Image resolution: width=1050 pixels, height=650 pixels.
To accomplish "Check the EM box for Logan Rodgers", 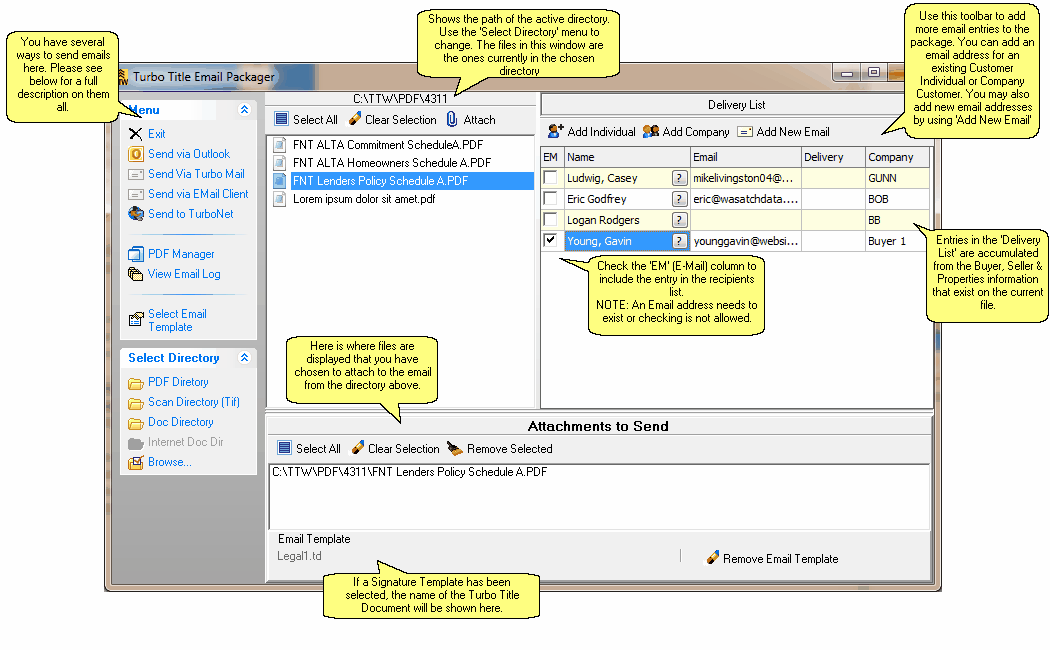I will (550, 219).
